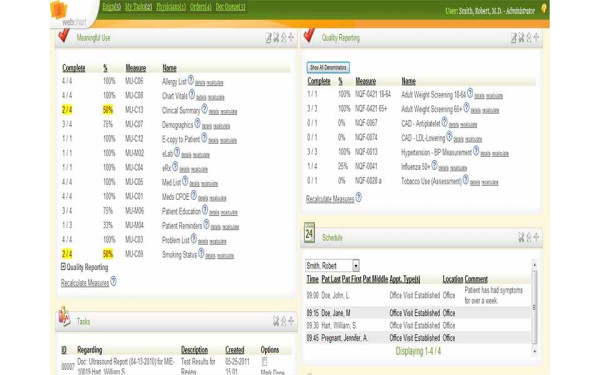Click the remove icon in Quality Reporting header
Viewport: 600px width, 375px height.
(x=521, y=38)
